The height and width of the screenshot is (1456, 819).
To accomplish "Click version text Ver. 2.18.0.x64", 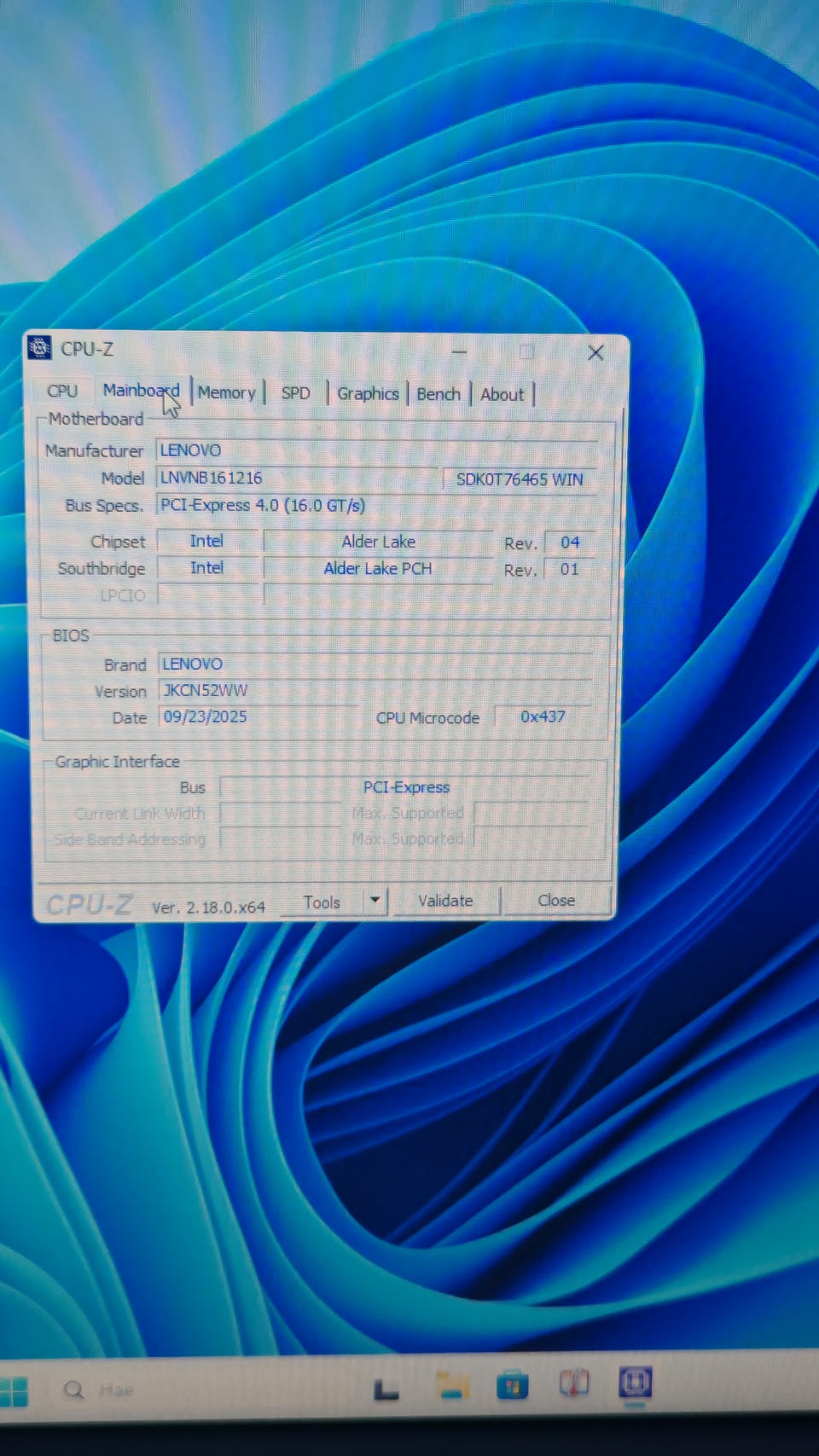I will point(208,908).
